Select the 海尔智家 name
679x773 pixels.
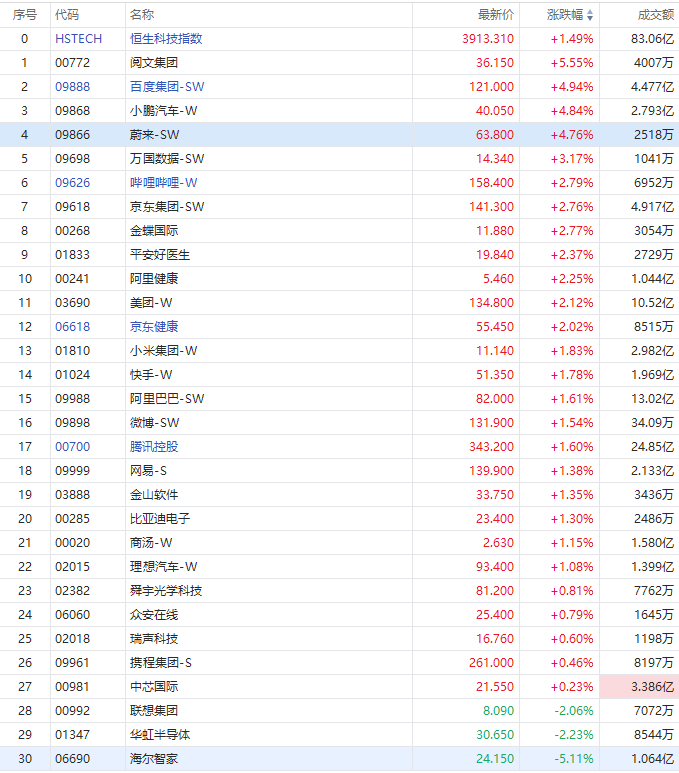(154, 759)
